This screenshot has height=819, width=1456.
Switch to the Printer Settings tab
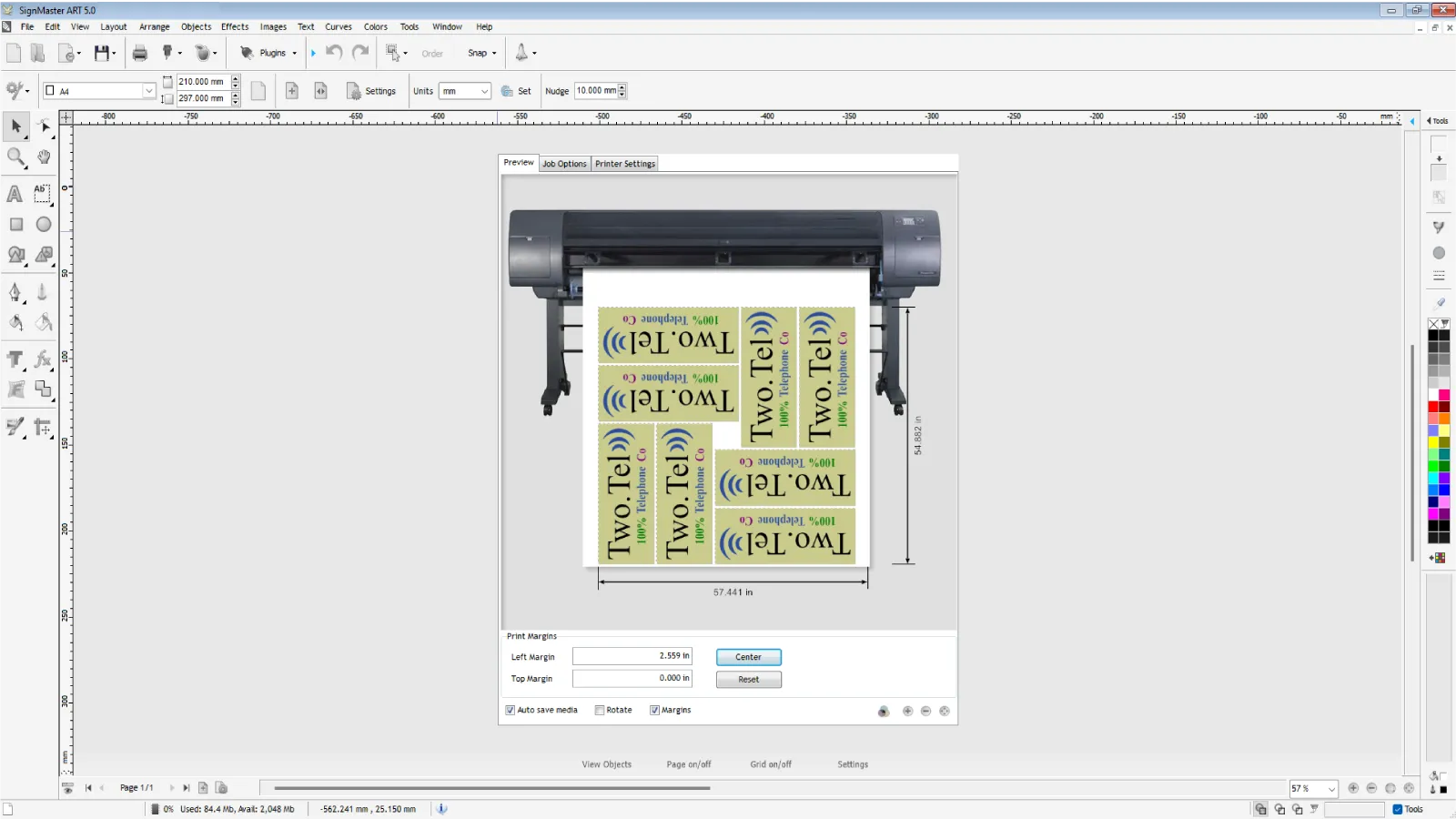625,164
